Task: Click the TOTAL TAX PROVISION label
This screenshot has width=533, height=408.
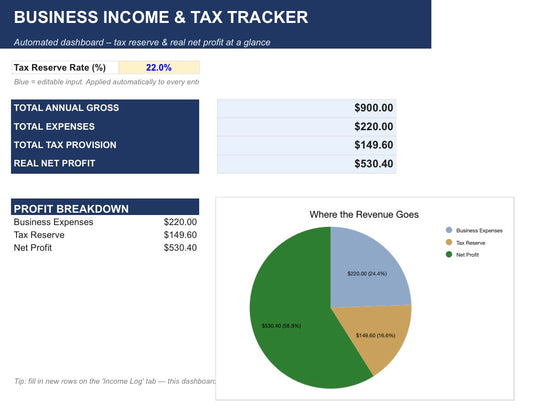Action: point(65,145)
